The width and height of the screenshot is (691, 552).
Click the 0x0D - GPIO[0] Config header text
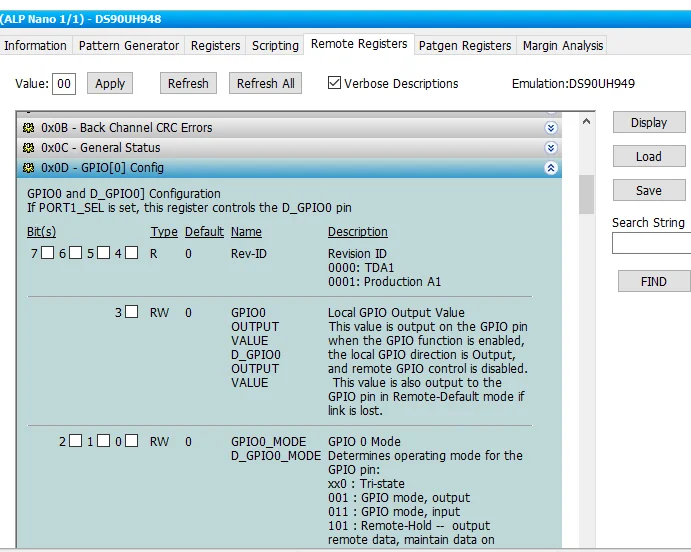pyautogui.click(x=102, y=168)
